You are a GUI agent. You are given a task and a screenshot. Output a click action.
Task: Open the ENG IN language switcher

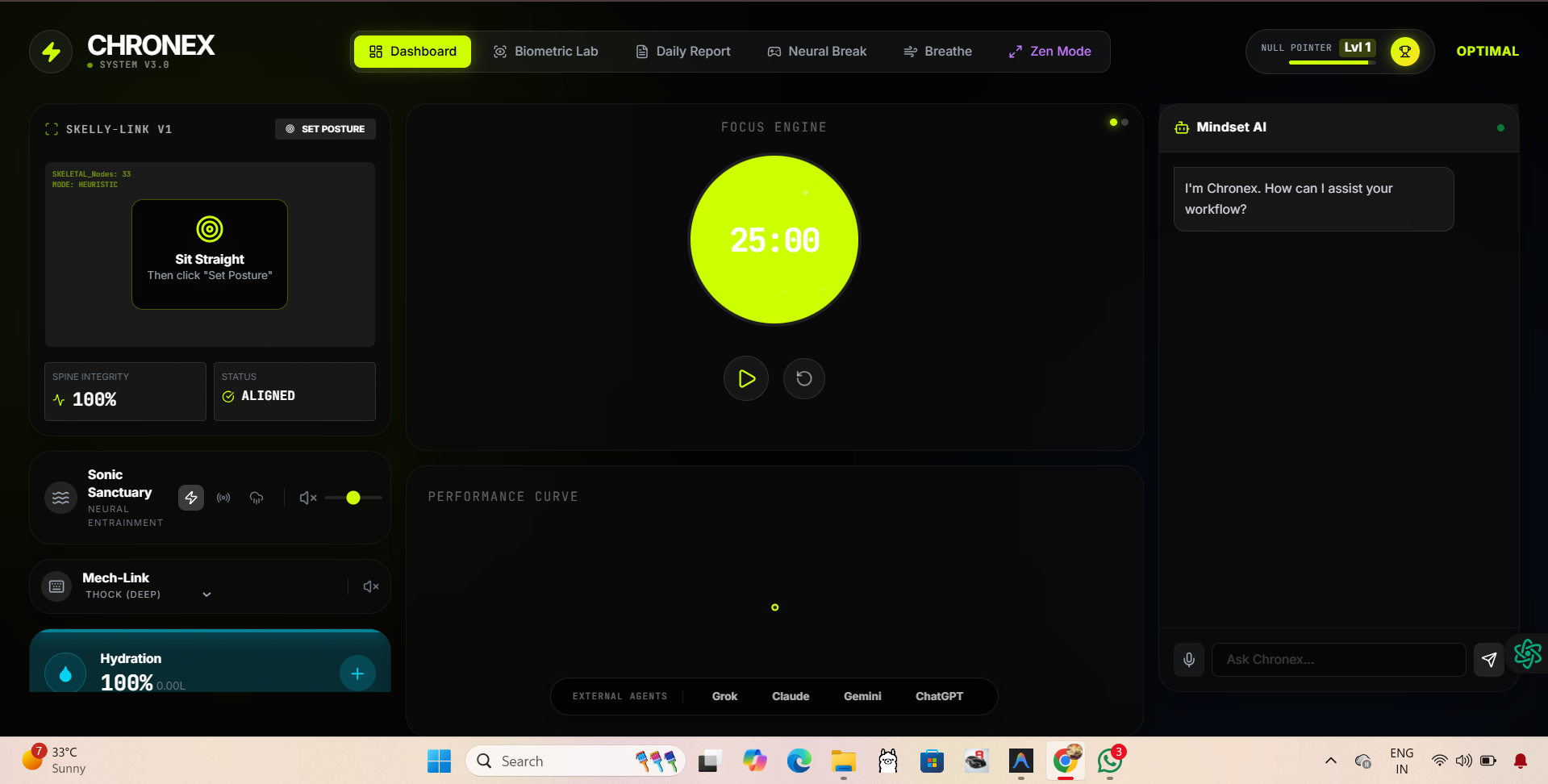pos(1401,761)
